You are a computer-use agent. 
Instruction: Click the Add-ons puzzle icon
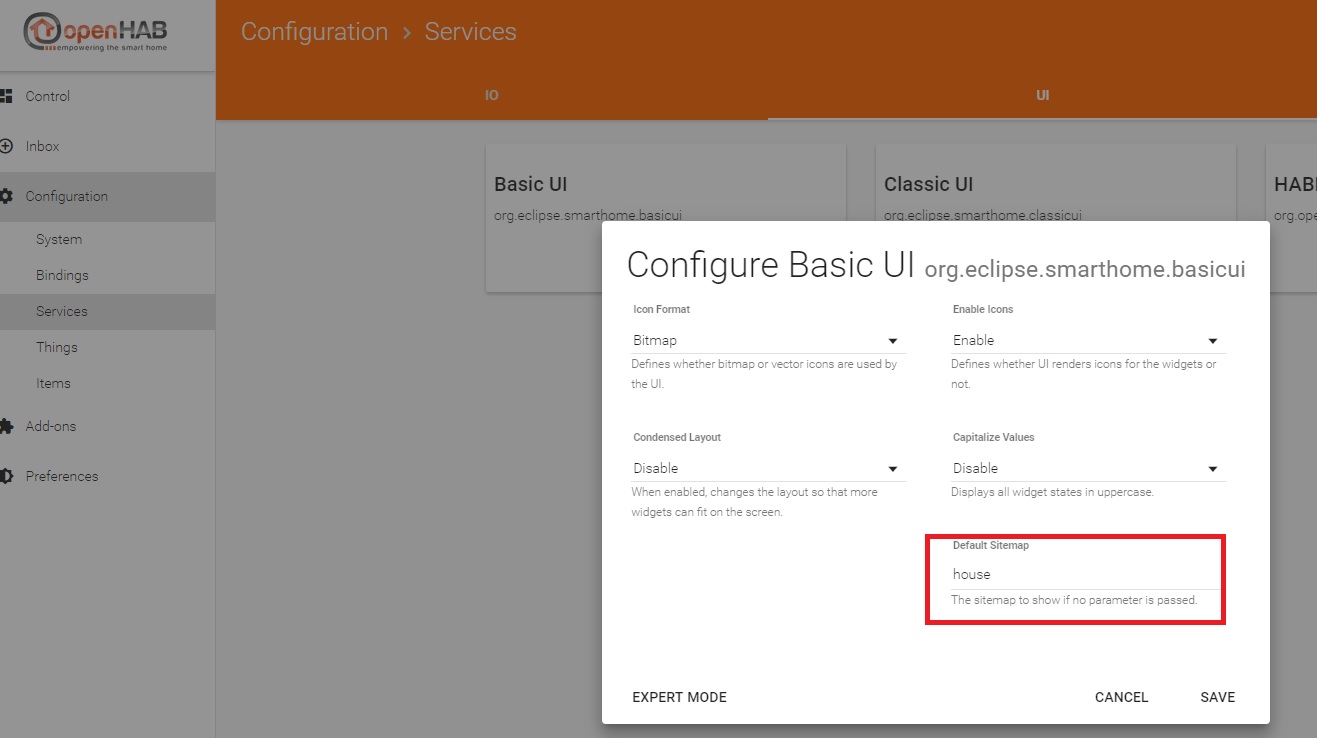coord(5,426)
